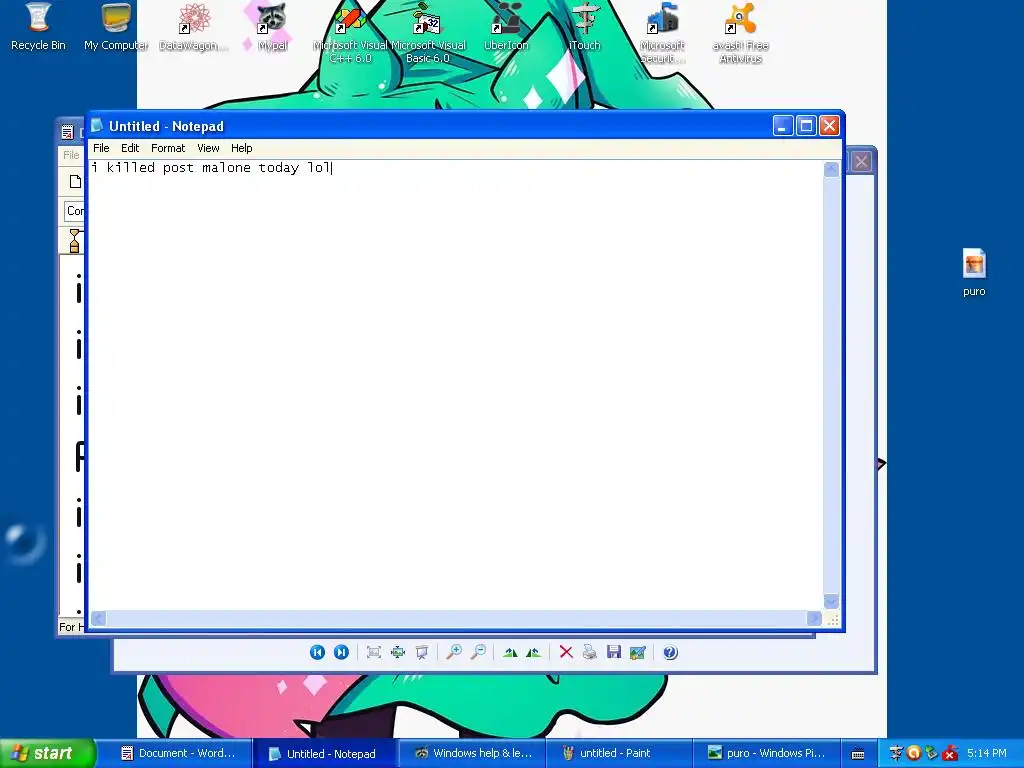
Task: Switch to untitled - Paint taskbar button
Action: click(618, 753)
